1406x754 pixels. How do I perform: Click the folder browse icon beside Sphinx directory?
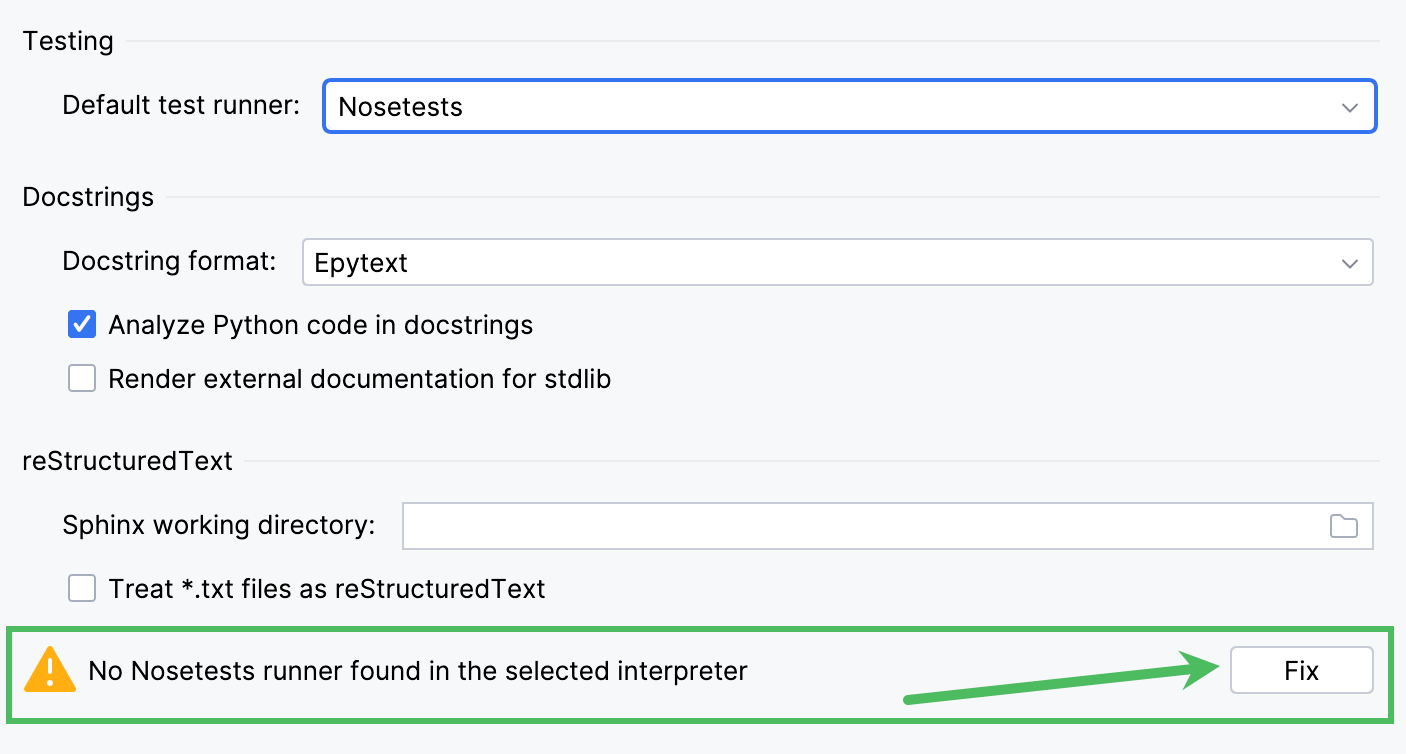pos(1344,525)
